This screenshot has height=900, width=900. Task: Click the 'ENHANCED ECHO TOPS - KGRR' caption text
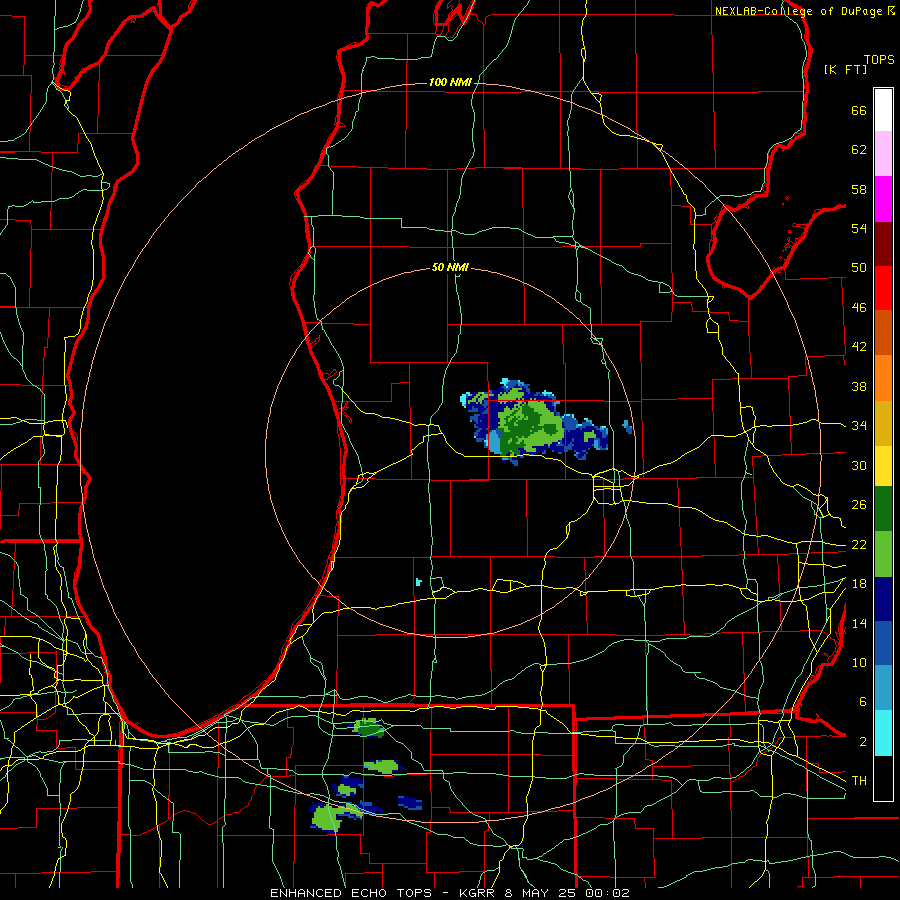382,893
